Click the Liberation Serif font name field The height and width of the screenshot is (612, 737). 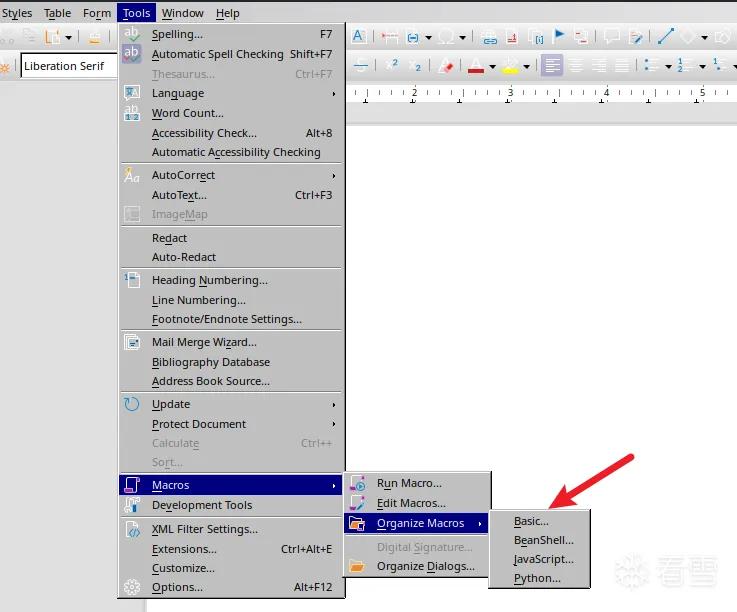point(69,66)
